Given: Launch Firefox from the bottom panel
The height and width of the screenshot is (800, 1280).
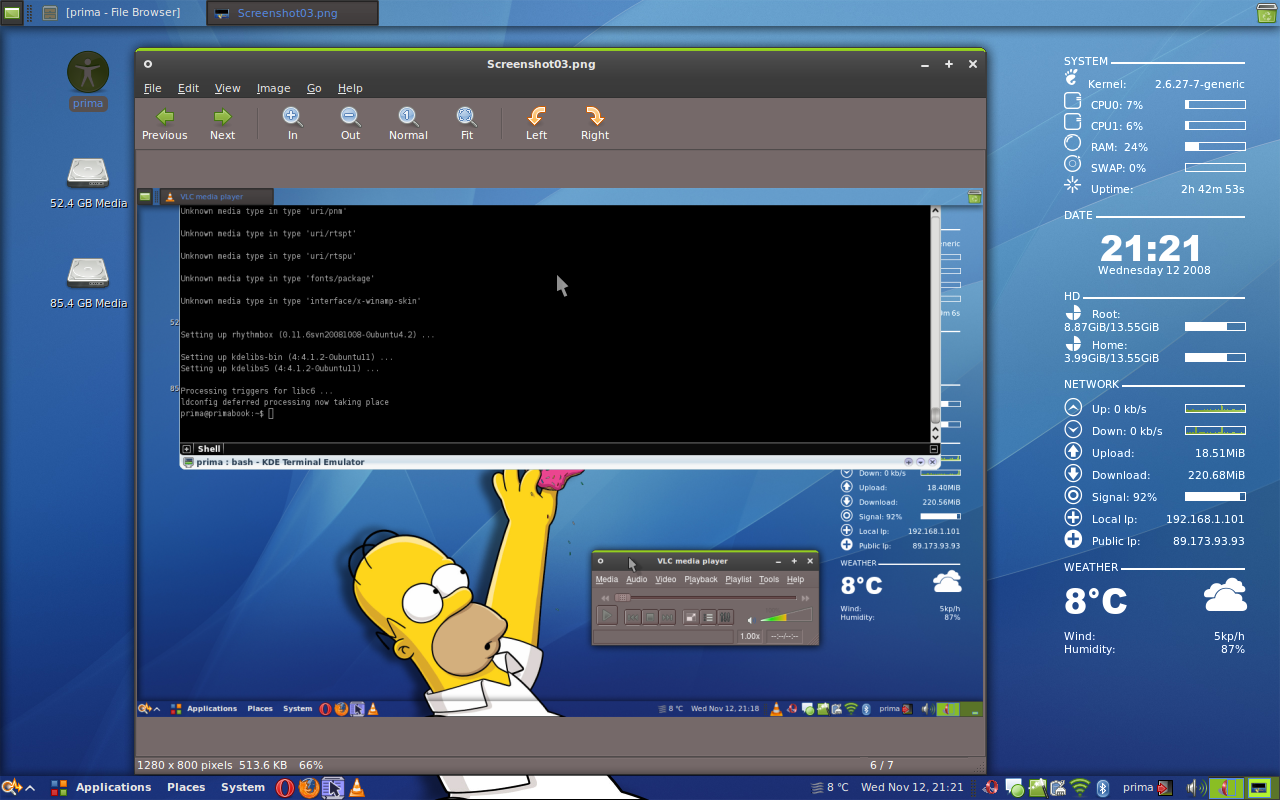Looking at the screenshot, I should (x=309, y=788).
